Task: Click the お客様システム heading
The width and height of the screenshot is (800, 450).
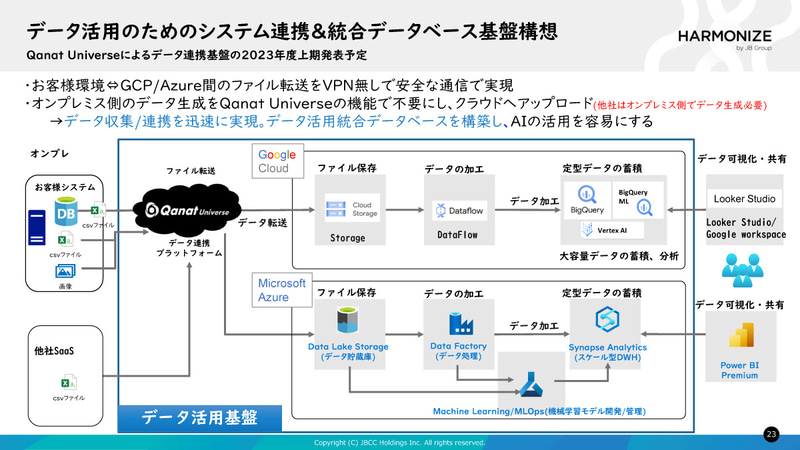Action: click(65, 187)
